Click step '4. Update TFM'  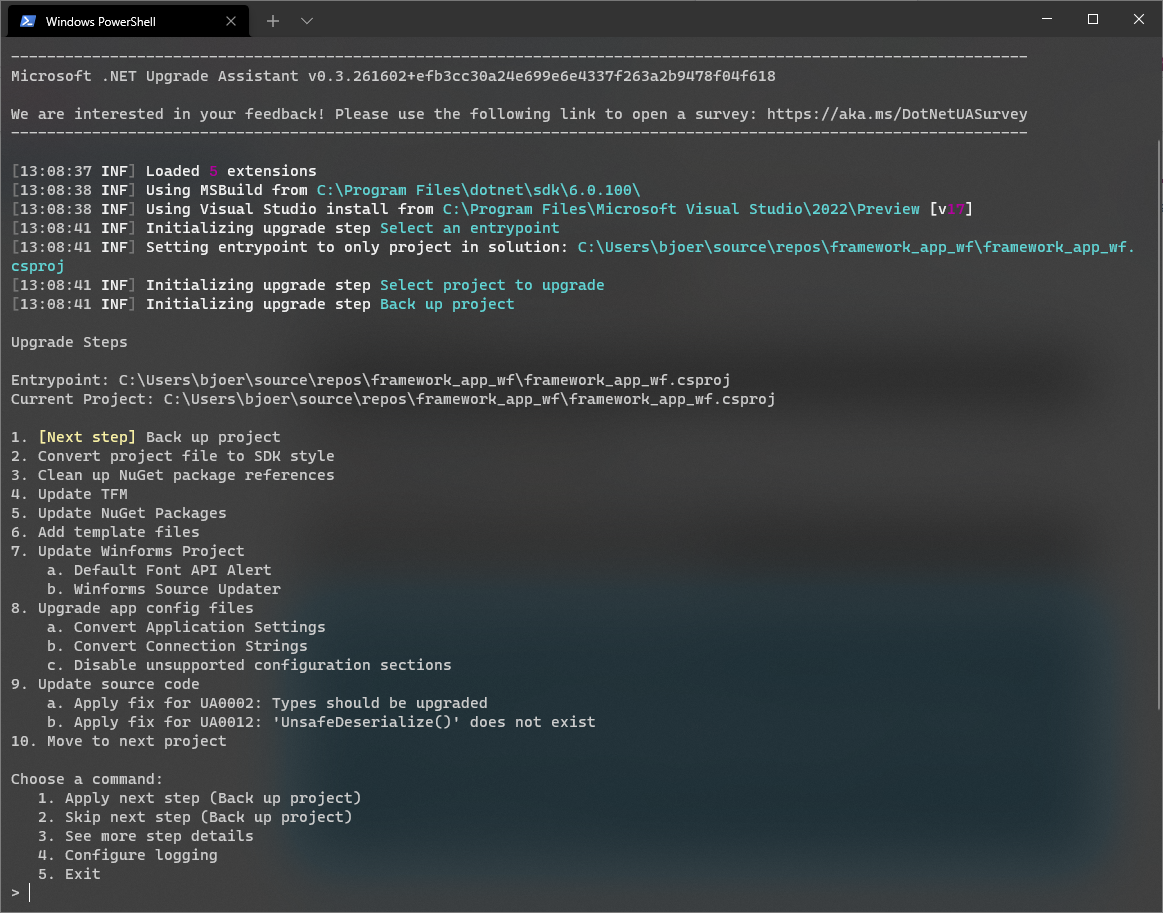pos(69,494)
